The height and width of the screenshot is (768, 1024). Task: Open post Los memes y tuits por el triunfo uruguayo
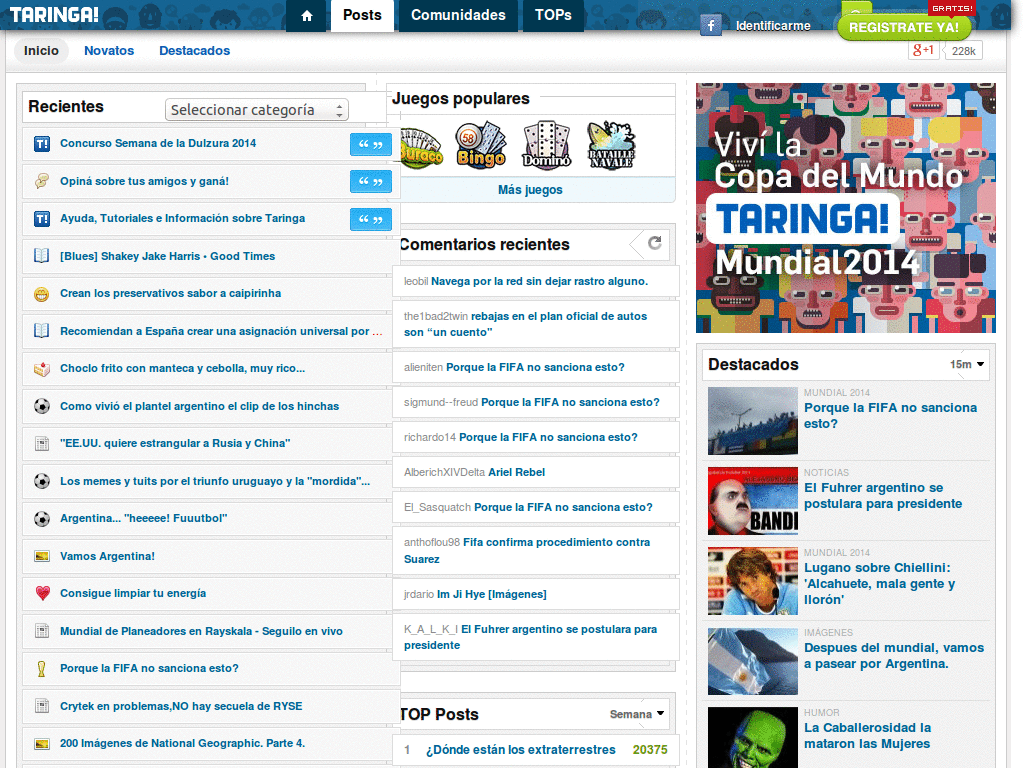tap(215, 481)
